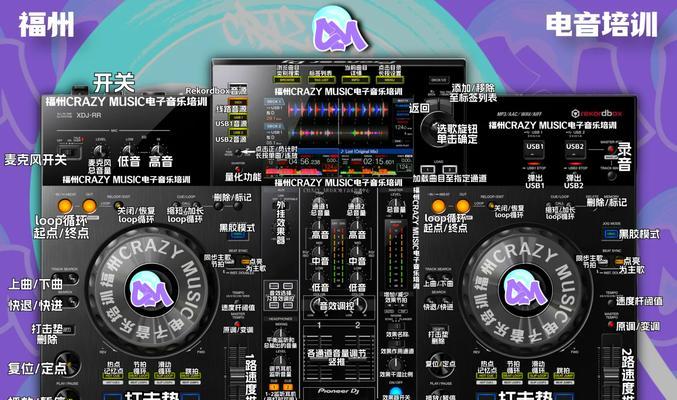Toggle headphone Cue 1 button
This screenshot has height=400, width=677.
coord(273,387)
